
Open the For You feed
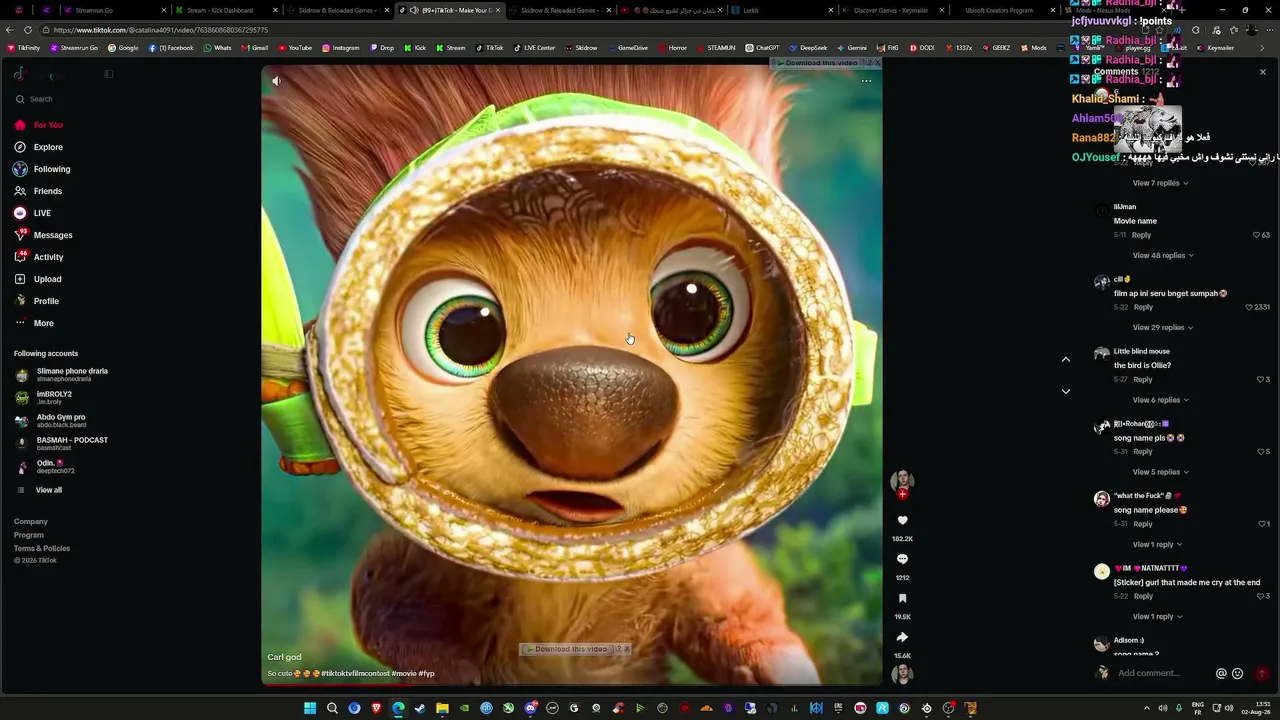coord(38,125)
